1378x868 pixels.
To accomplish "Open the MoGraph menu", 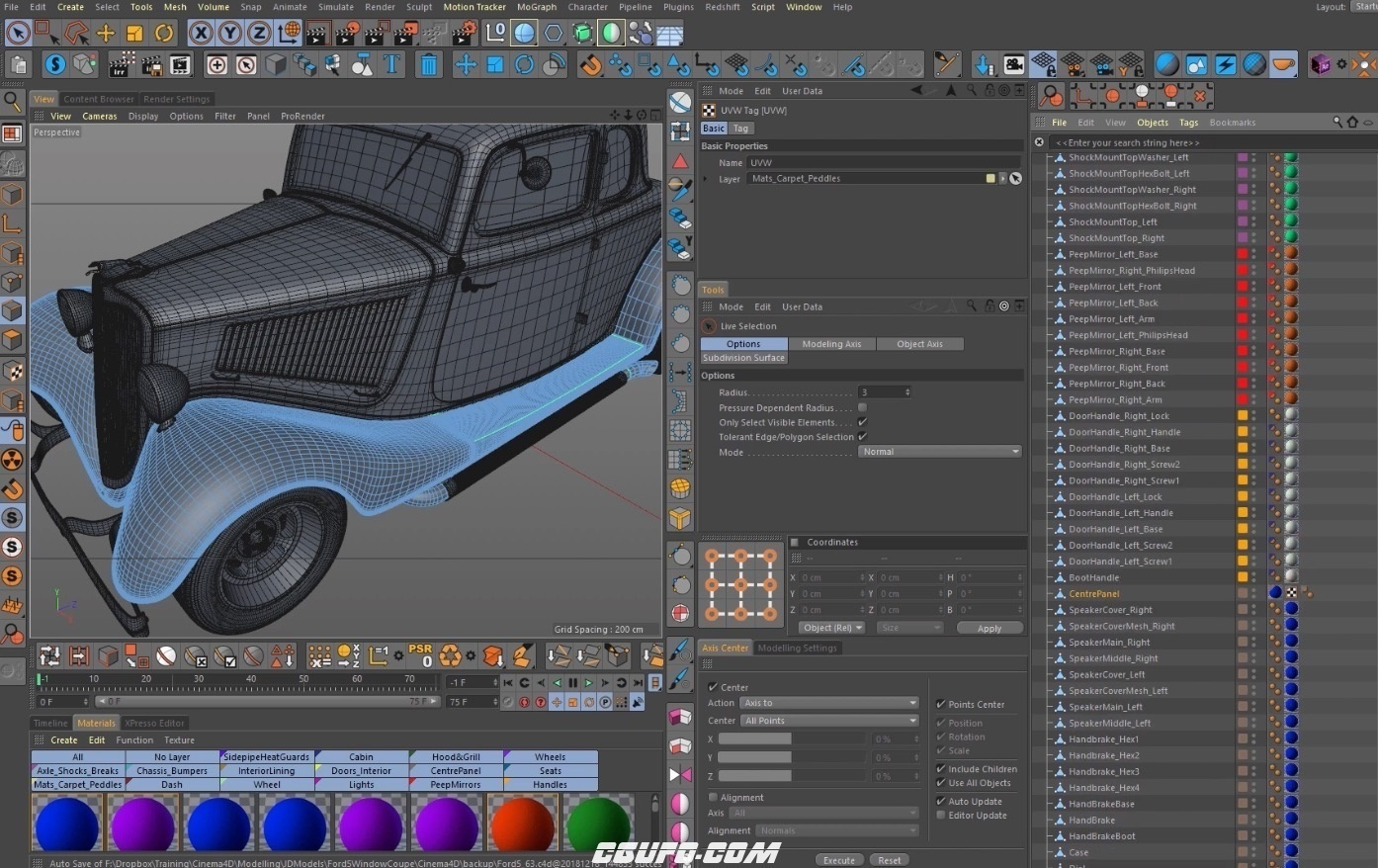I will pyautogui.click(x=536, y=7).
